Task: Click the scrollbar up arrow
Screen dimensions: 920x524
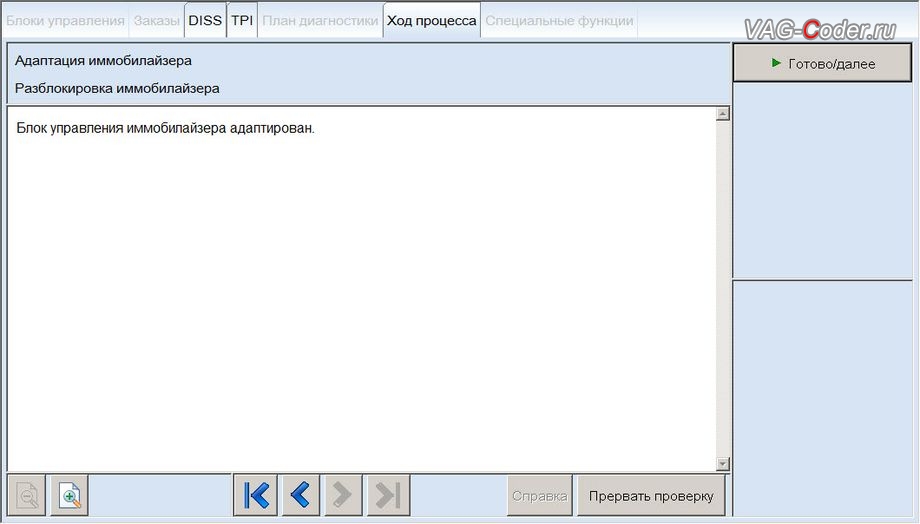Action: click(x=723, y=114)
